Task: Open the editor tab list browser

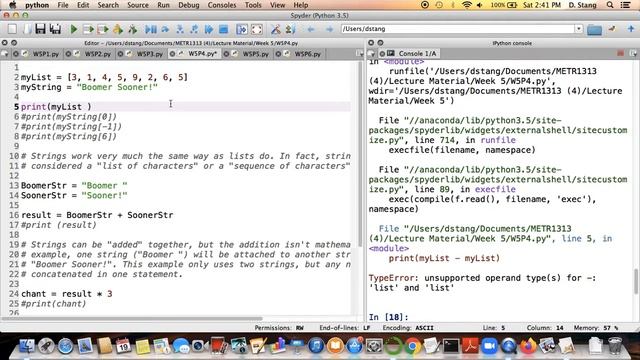Action: point(4,53)
